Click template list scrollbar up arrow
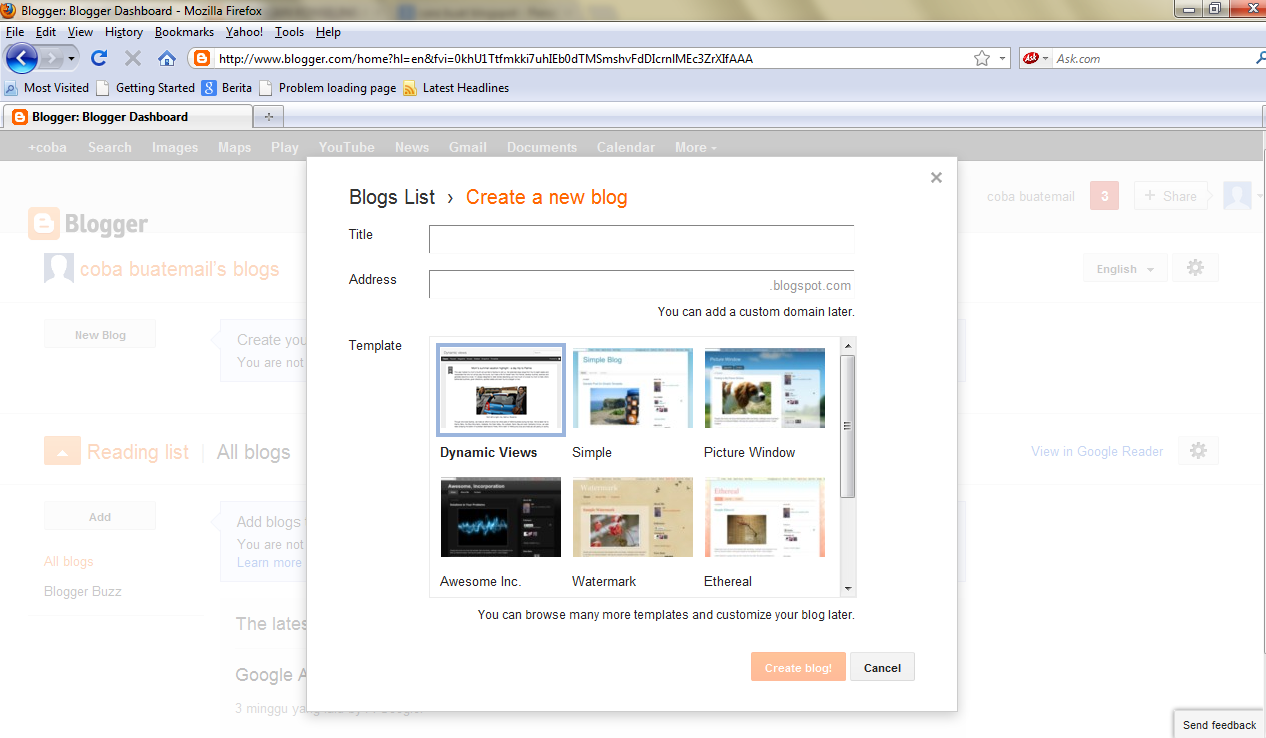 coord(848,346)
